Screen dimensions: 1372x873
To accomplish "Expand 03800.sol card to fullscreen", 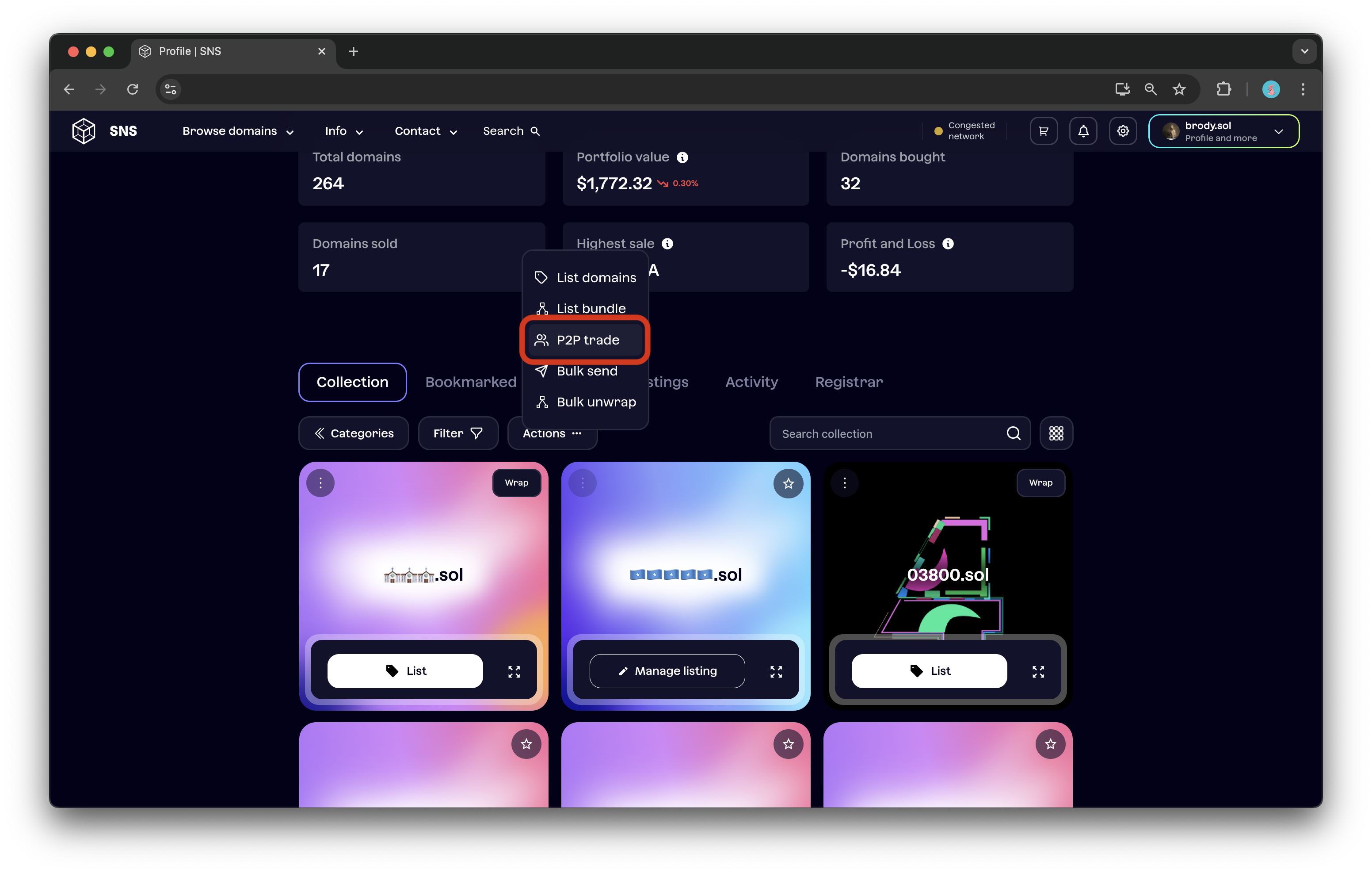I will [1037, 671].
